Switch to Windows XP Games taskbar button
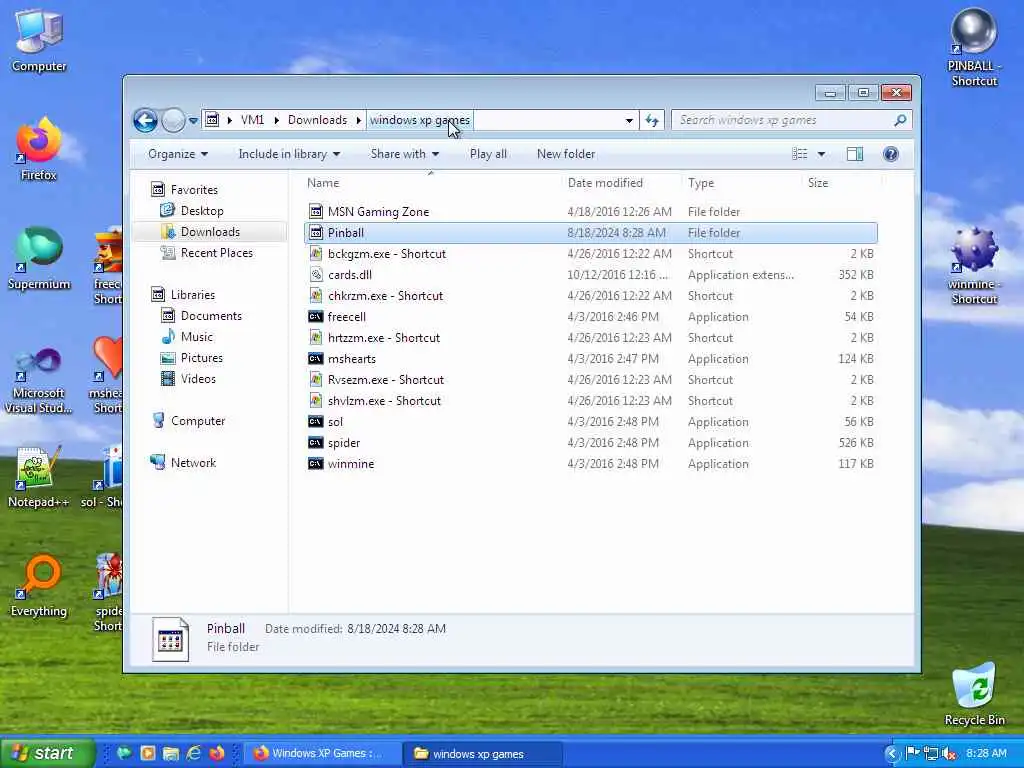 [325, 754]
